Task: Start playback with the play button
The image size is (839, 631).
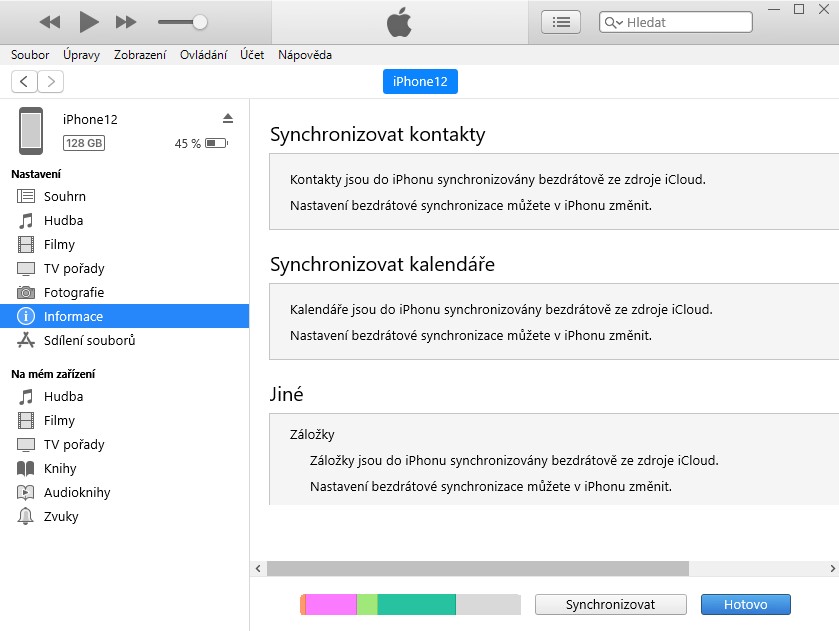Action: coord(89,22)
